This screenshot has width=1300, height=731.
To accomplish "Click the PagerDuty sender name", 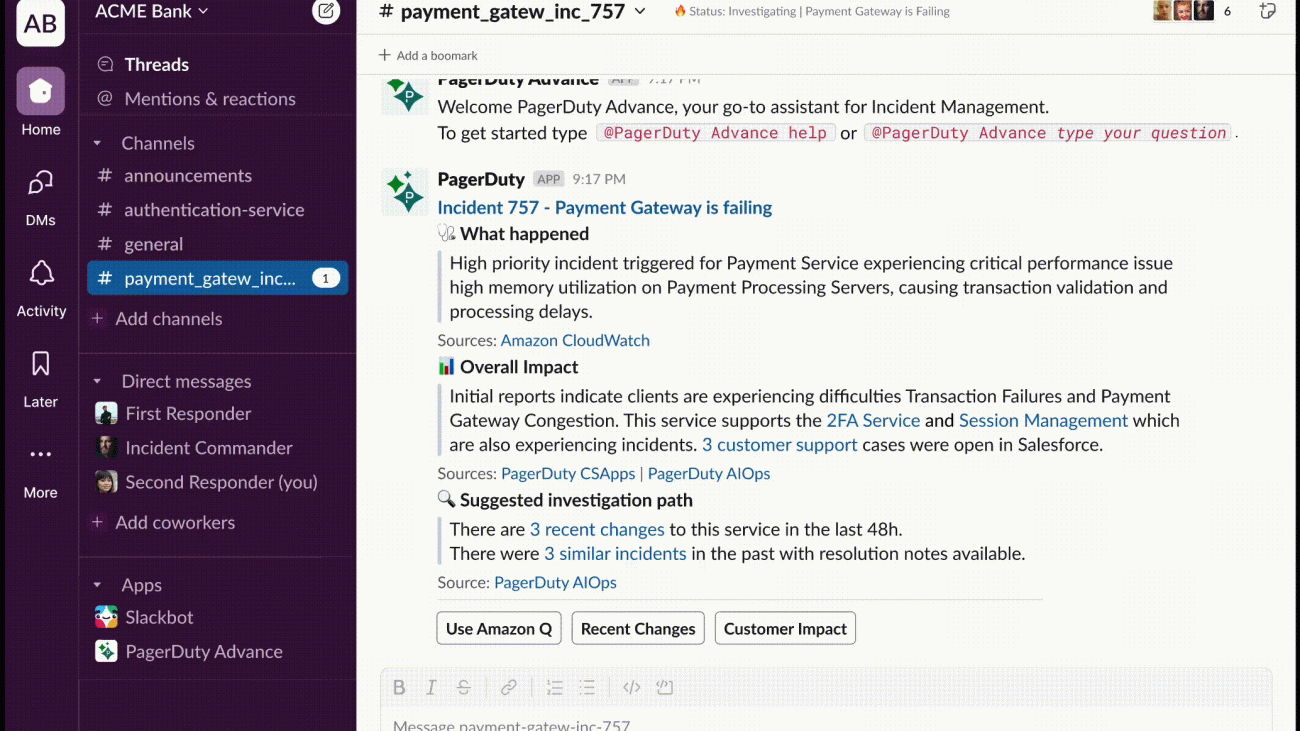I will pyautogui.click(x=481, y=179).
